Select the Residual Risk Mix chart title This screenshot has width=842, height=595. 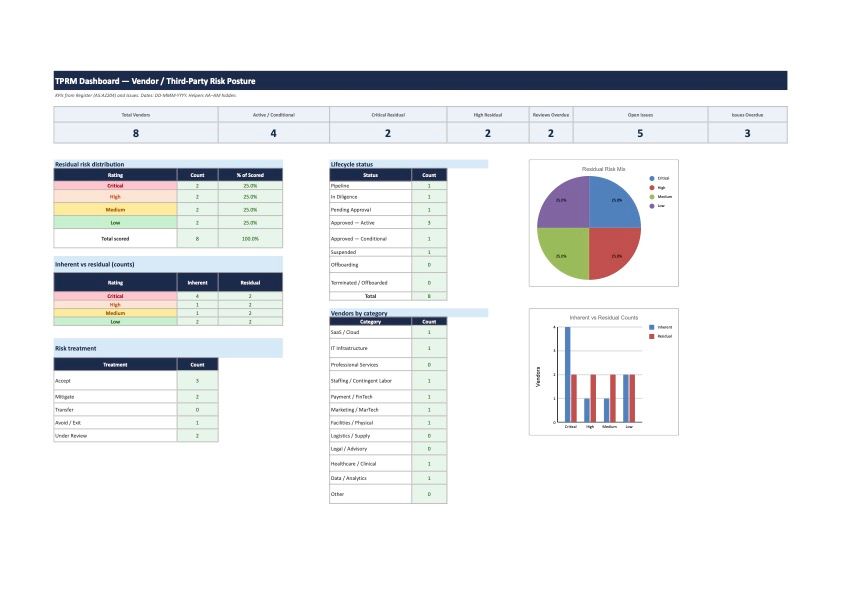click(604, 169)
